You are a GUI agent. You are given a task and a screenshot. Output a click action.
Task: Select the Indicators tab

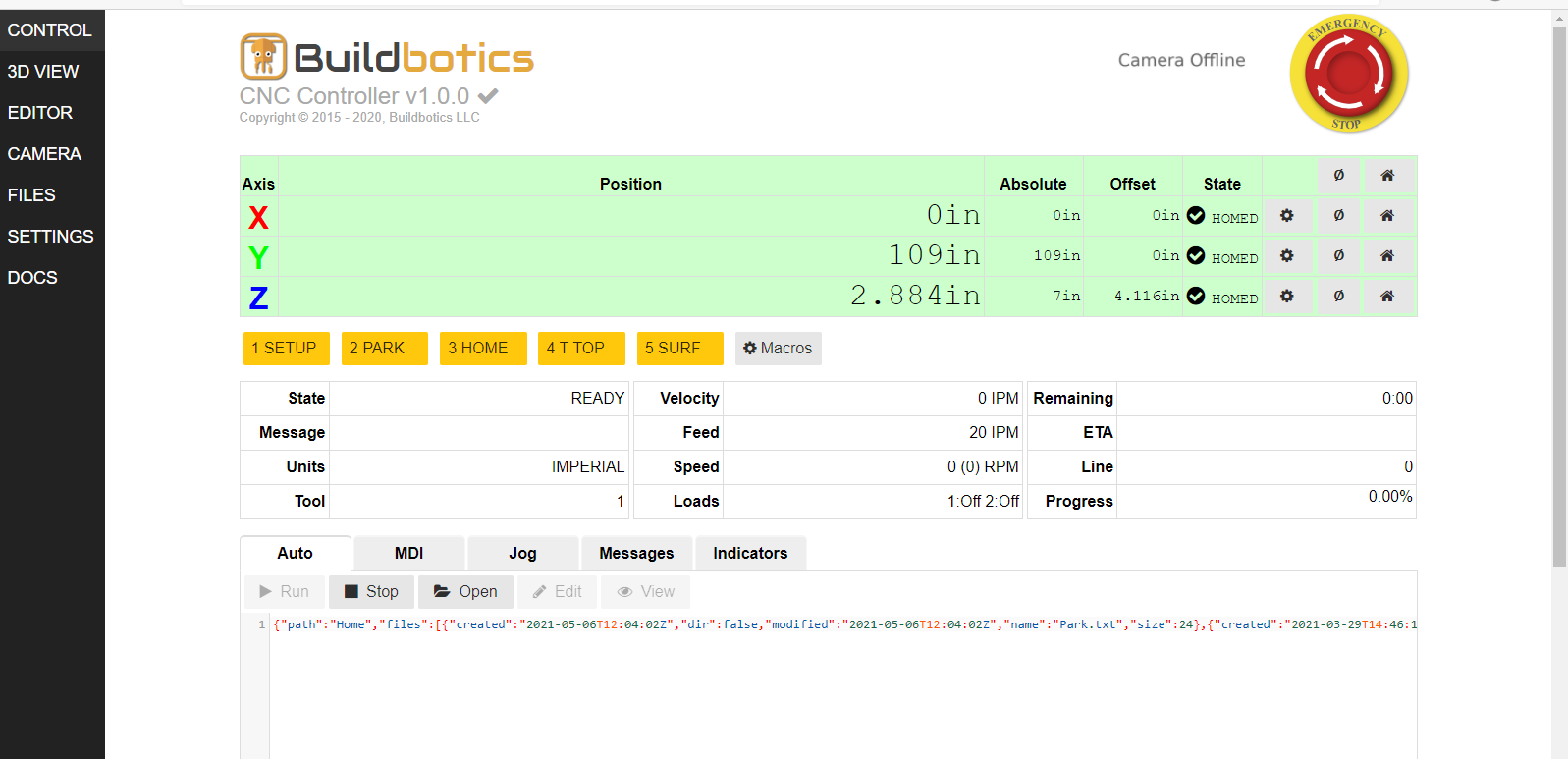coord(750,554)
